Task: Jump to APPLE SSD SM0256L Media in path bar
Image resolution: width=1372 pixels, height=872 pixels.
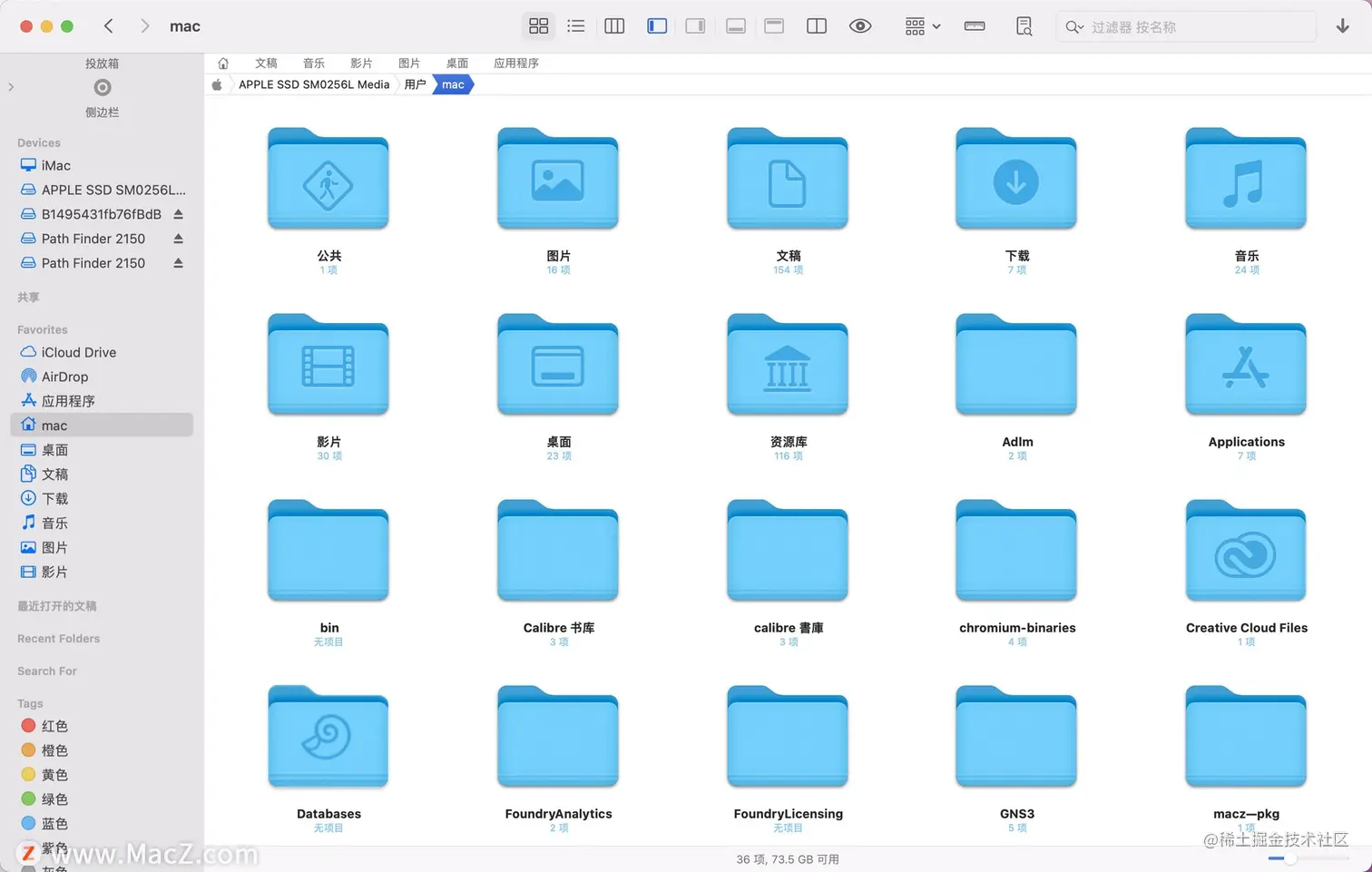Action: click(x=314, y=84)
